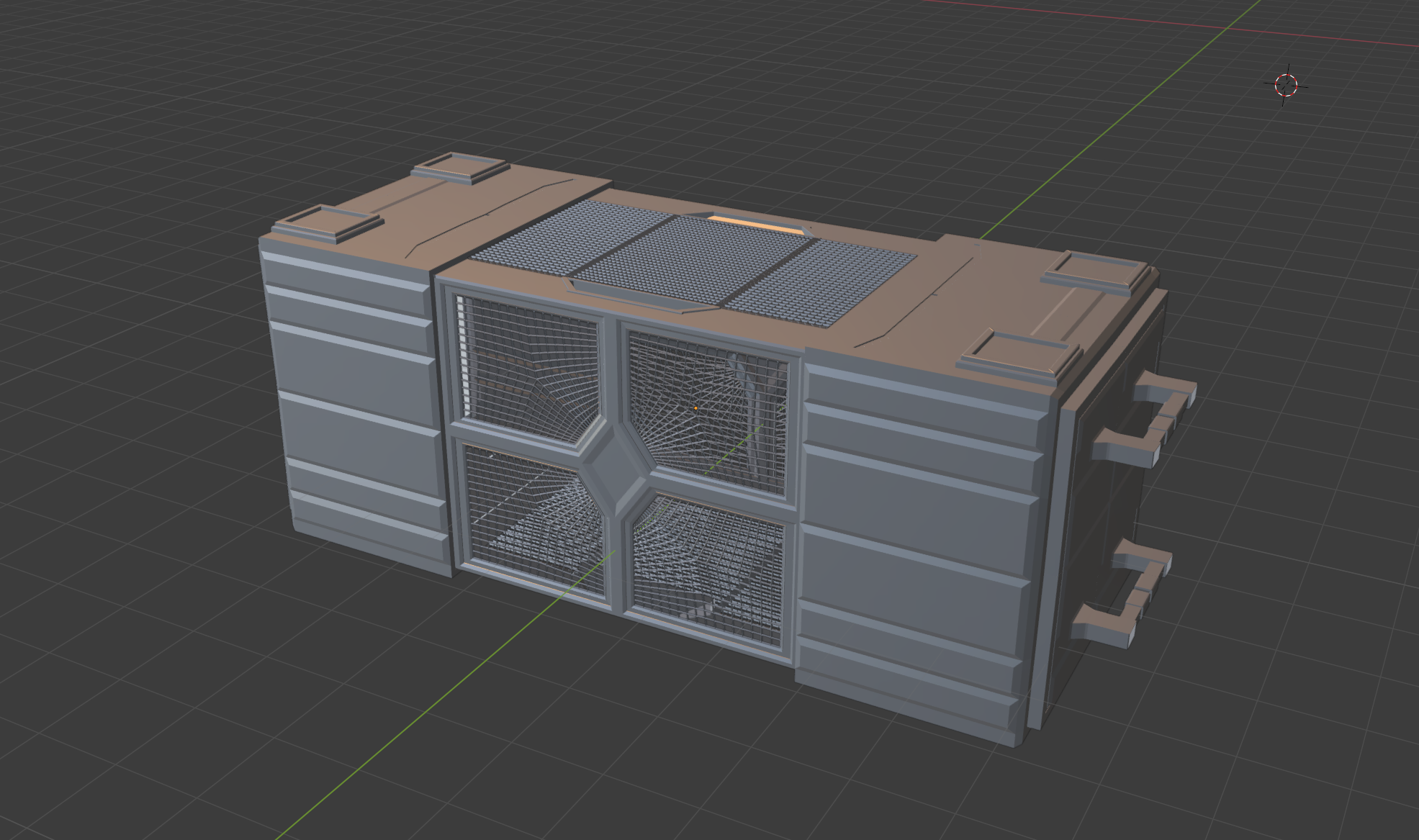Click the 3D cursor crosshair
This screenshot has width=1419, height=840.
point(1286,85)
